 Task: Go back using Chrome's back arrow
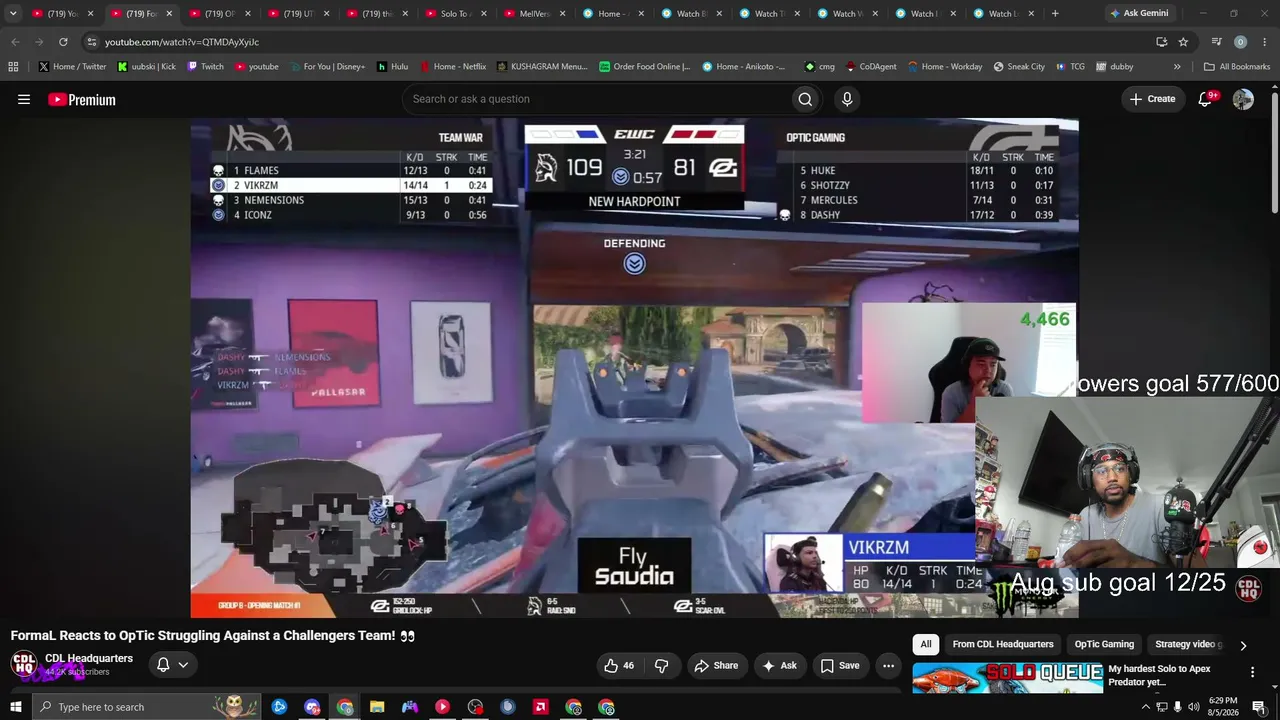(15, 42)
